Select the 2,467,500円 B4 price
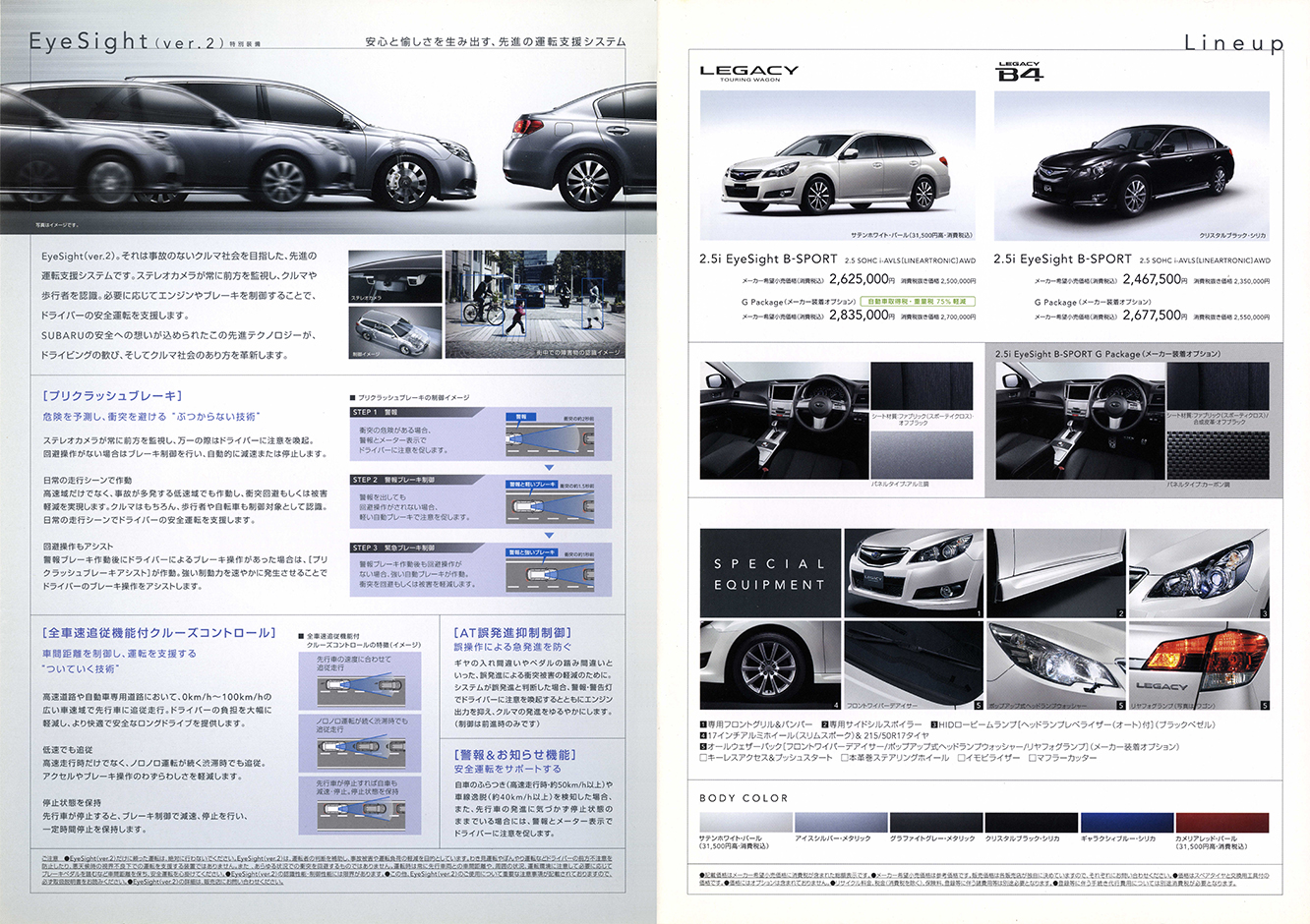The image size is (1310, 924). click(x=1156, y=279)
